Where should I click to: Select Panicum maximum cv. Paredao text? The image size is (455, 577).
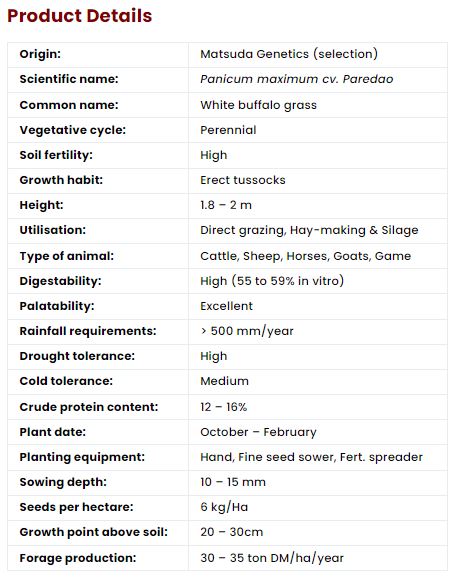tap(297, 79)
